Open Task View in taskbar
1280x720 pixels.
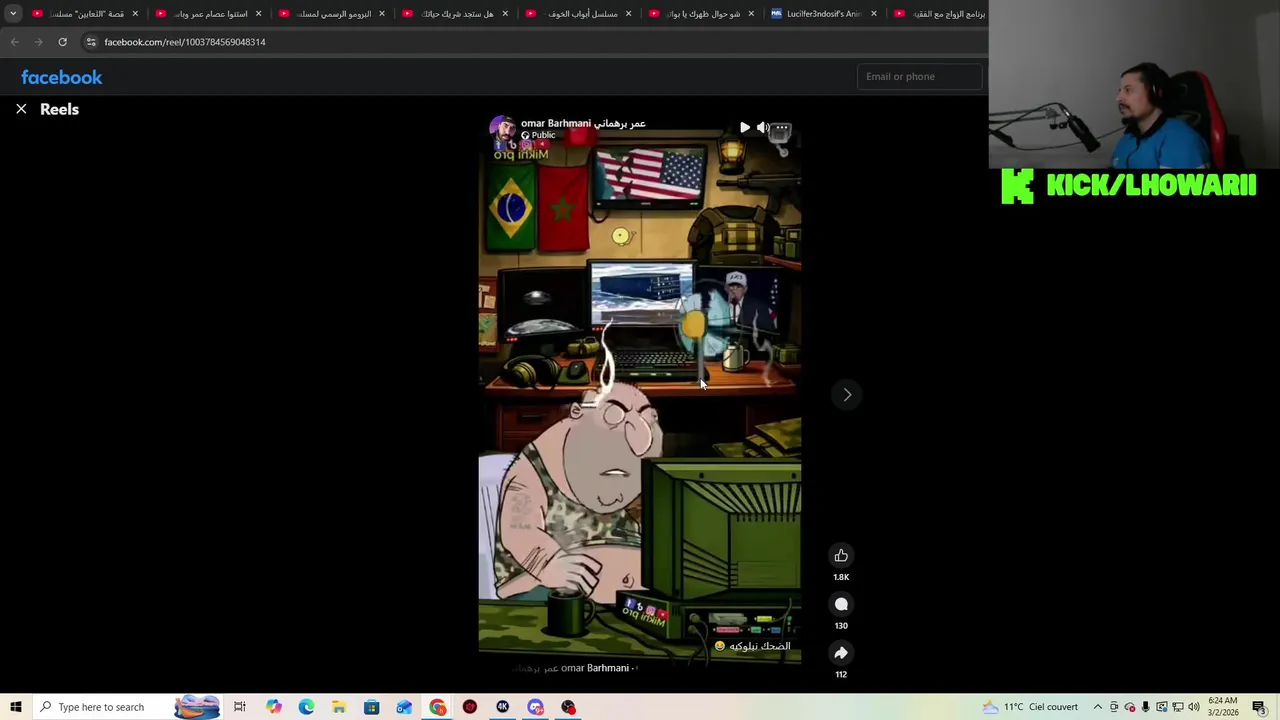(x=240, y=707)
